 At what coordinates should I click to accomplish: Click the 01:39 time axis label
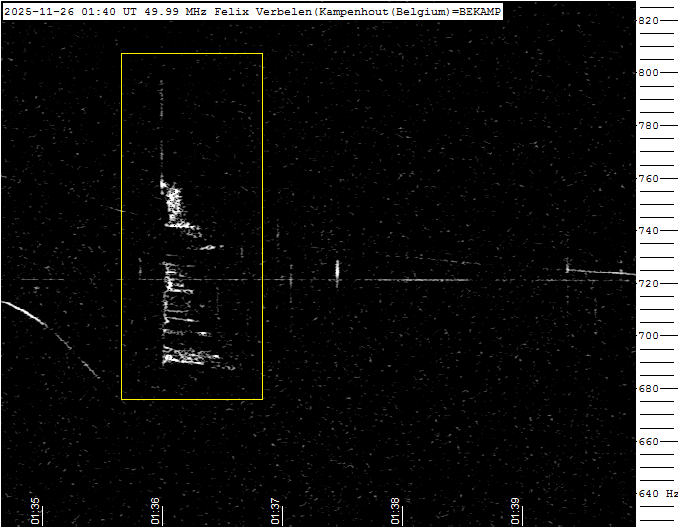pos(515,510)
